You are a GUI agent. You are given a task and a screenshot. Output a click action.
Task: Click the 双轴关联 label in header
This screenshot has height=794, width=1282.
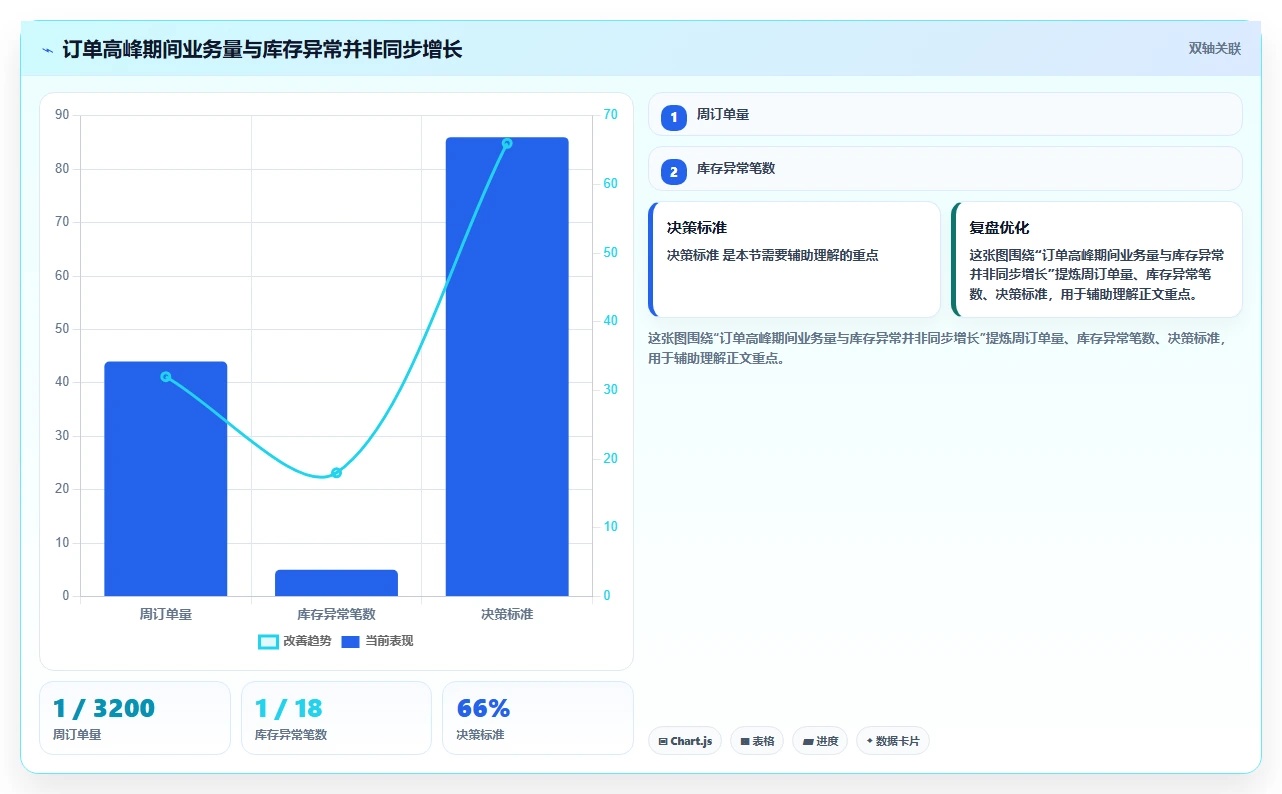(1214, 49)
